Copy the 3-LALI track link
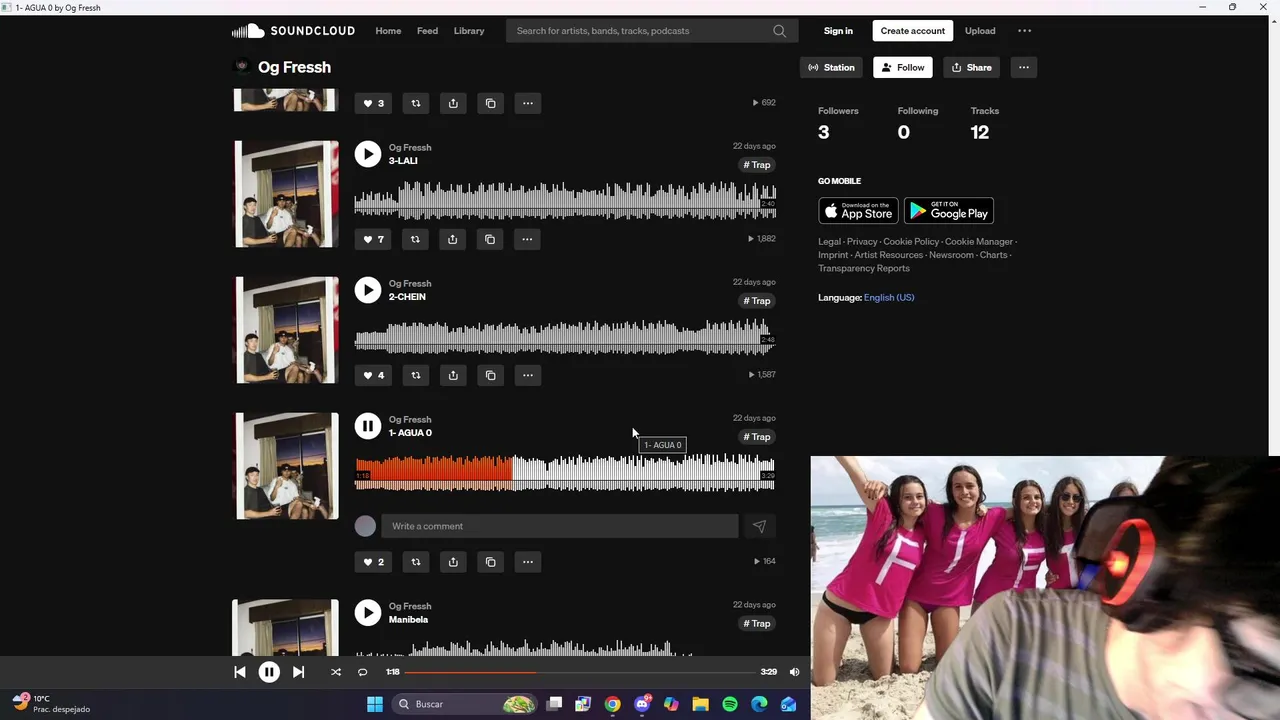The image size is (1280, 720). [490, 239]
